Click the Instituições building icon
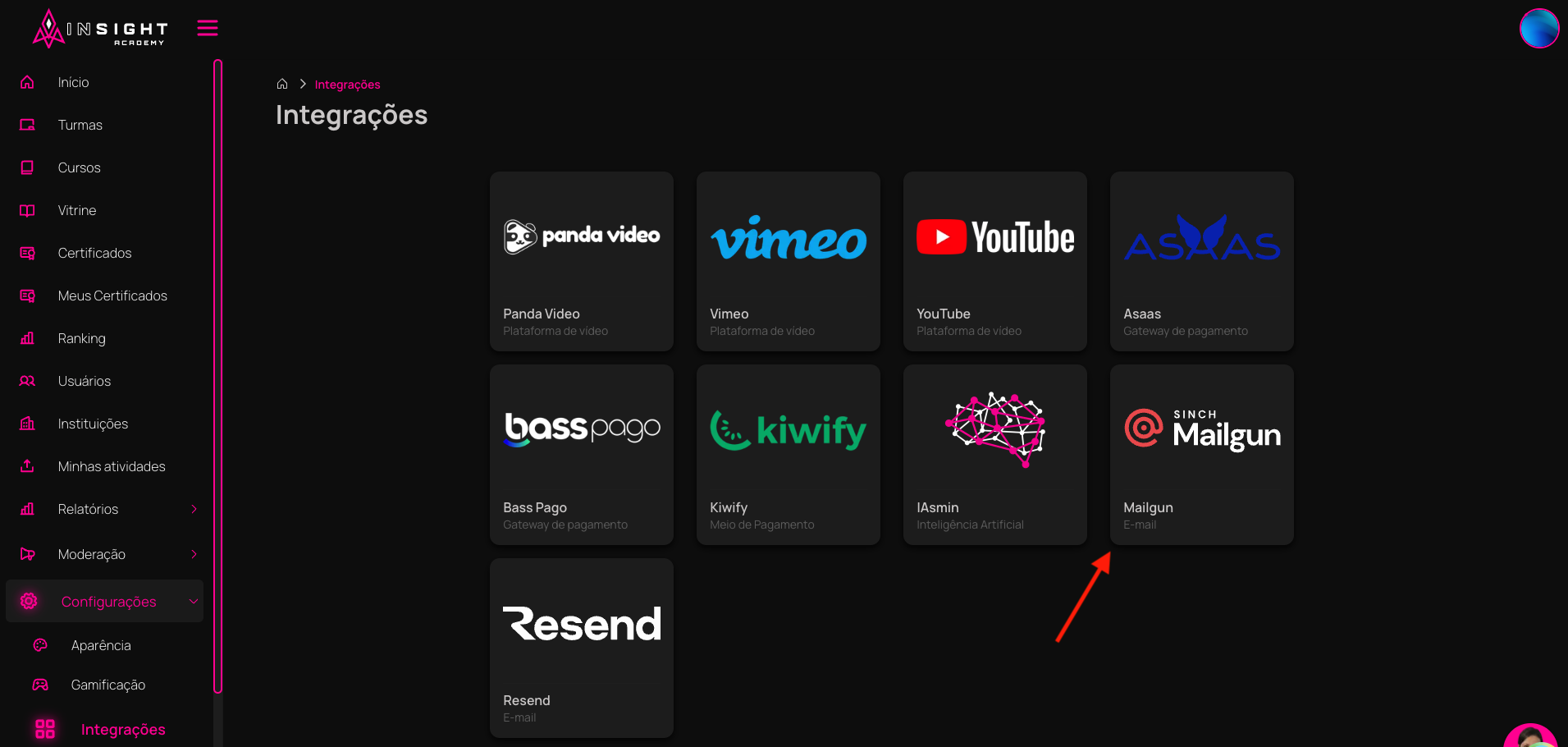Viewport: 1568px width, 747px height. tap(27, 424)
